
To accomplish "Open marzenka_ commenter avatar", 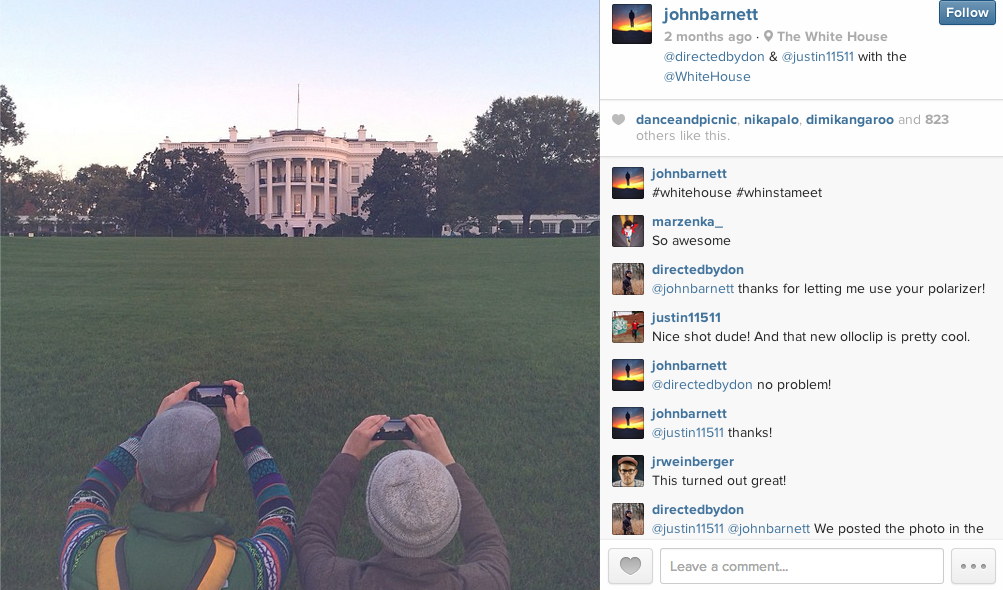I will point(628,231).
